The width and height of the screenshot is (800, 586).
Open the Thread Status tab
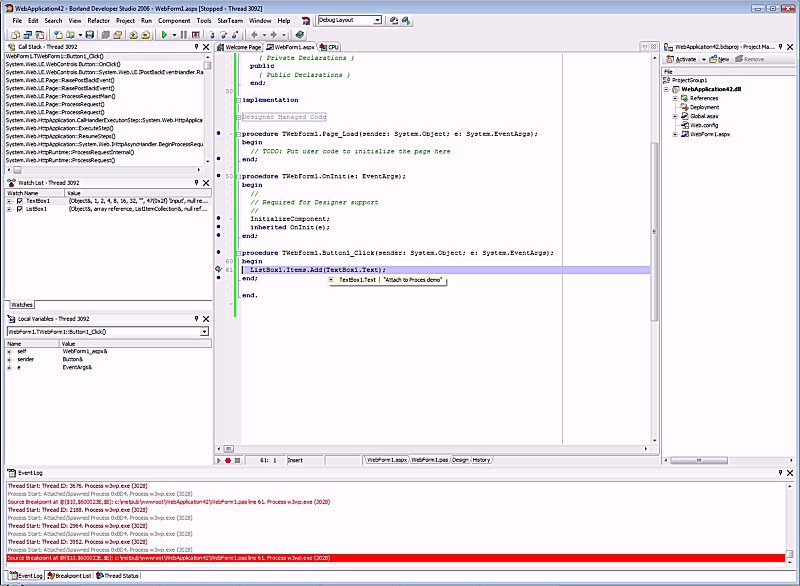[x=117, y=576]
